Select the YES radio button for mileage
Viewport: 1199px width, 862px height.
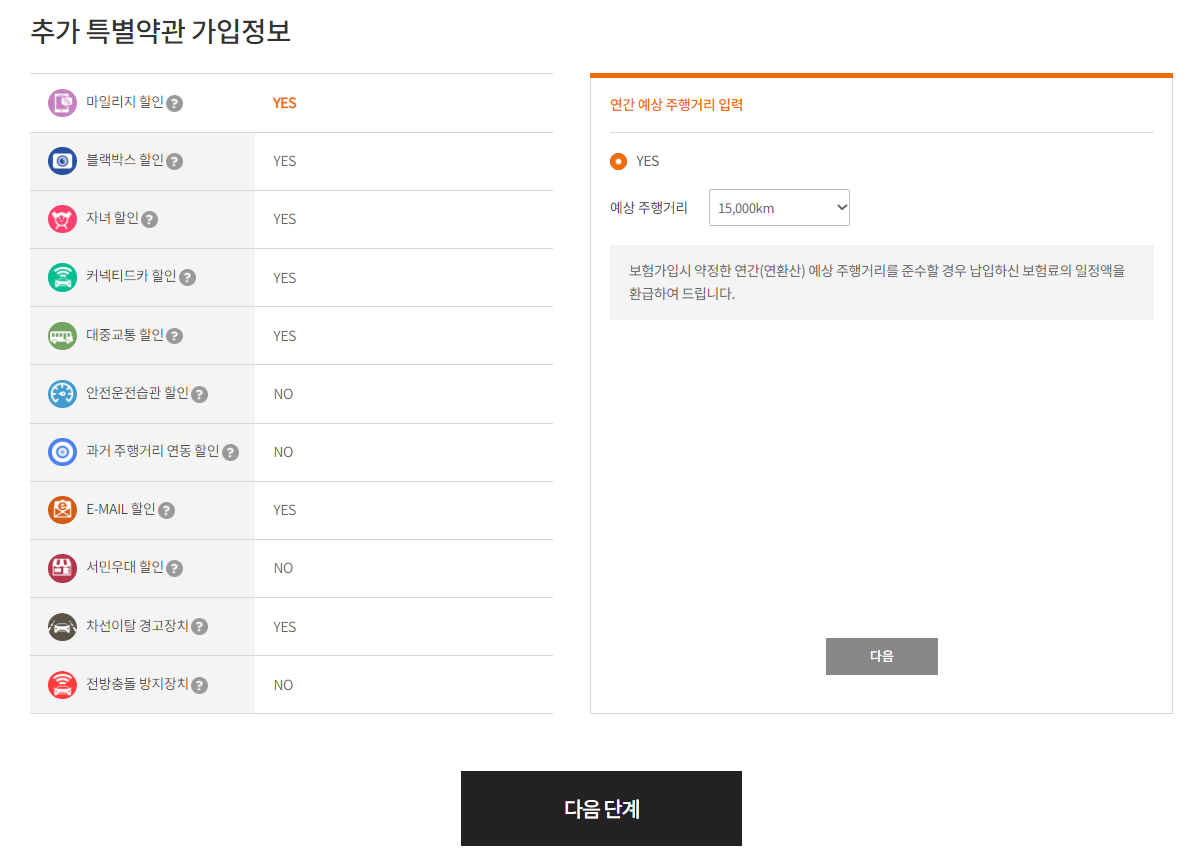point(618,161)
